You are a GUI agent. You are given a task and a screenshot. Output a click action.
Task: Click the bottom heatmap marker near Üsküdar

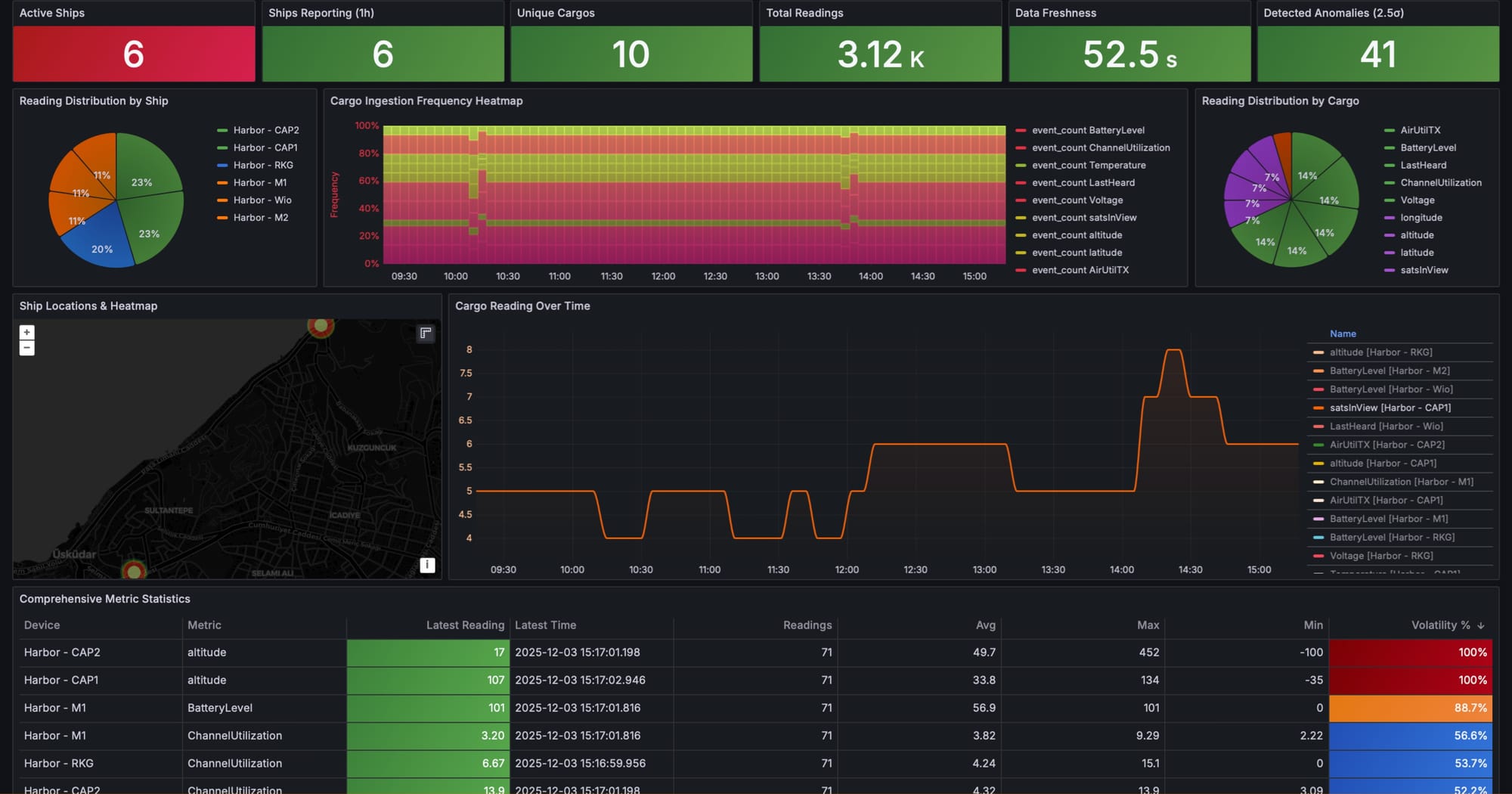[134, 571]
